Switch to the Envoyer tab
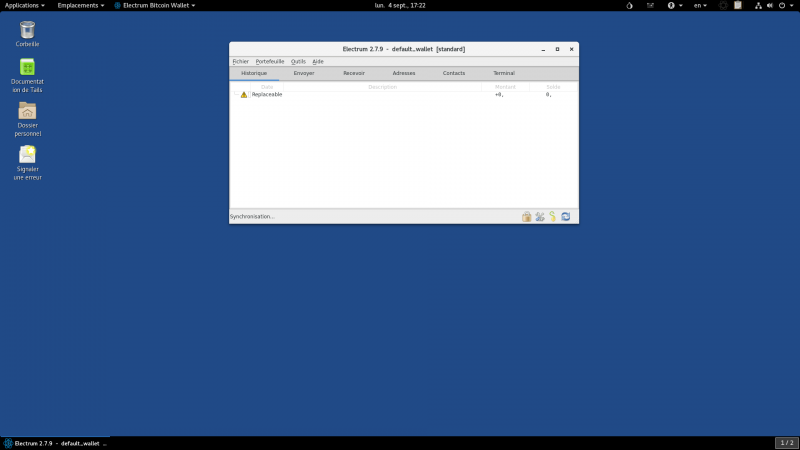 pos(304,73)
